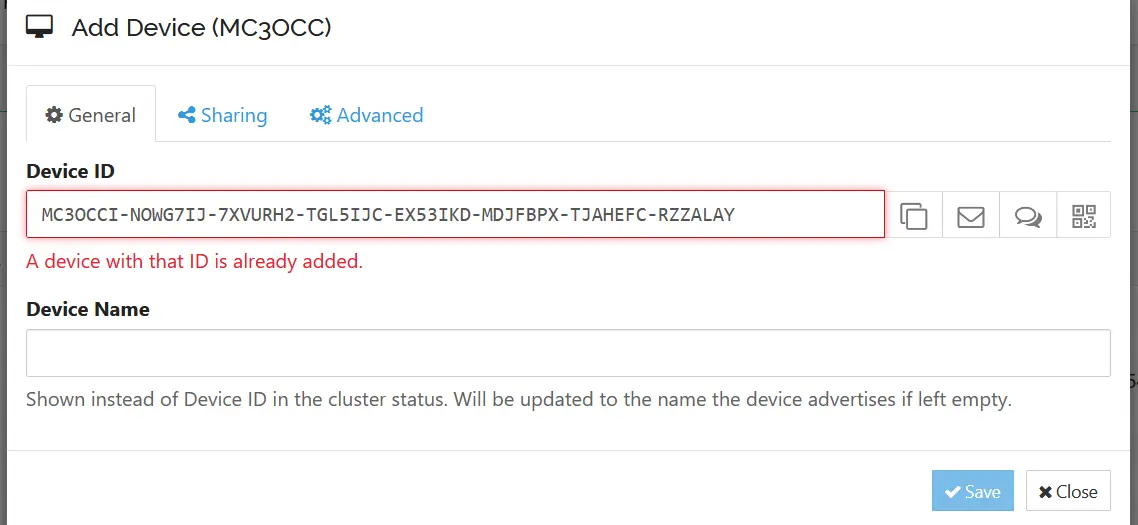Click the 'Add Device (MC3OCC)' title text

(201, 27)
